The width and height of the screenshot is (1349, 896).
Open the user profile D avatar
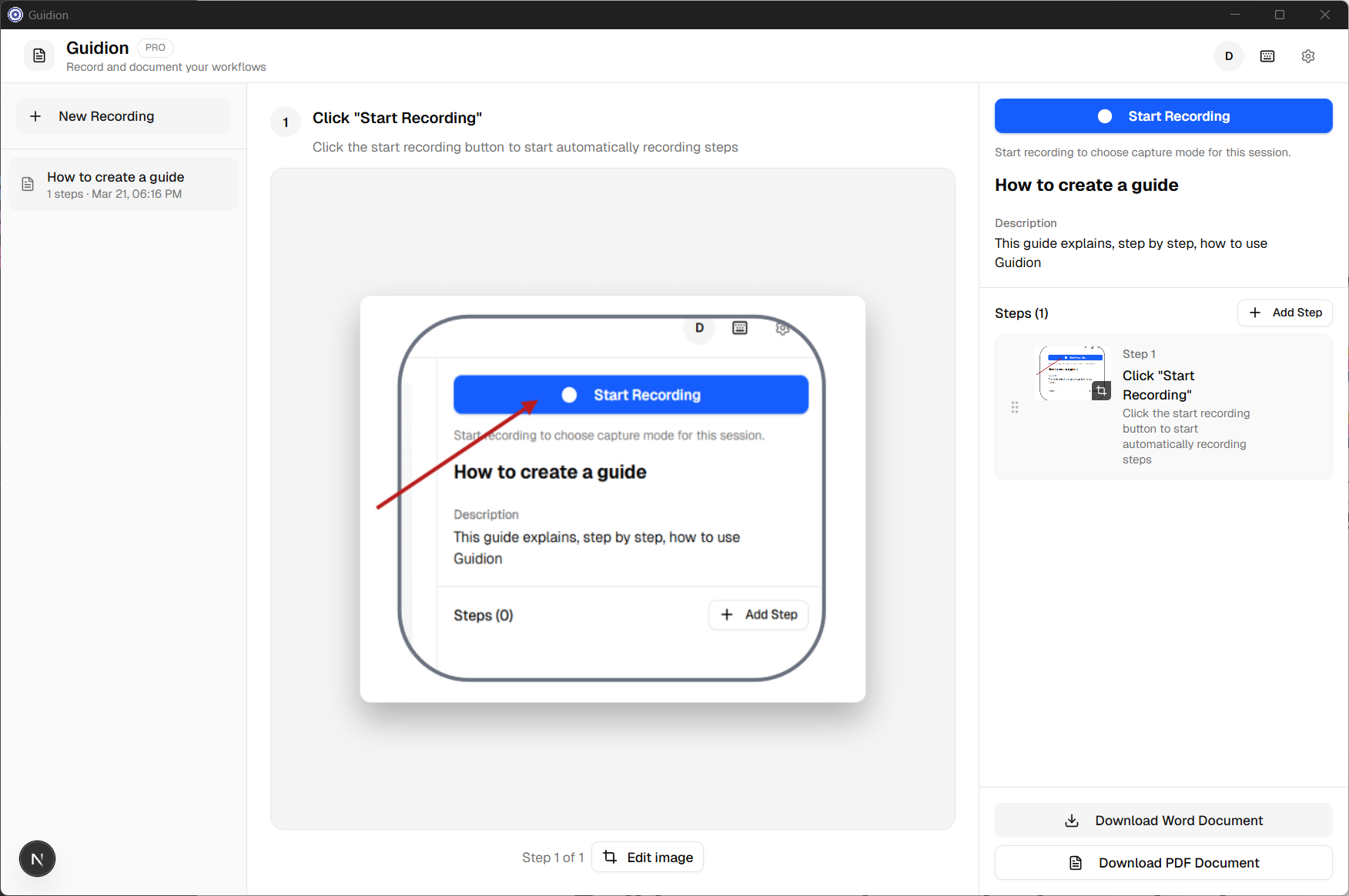point(1229,56)
